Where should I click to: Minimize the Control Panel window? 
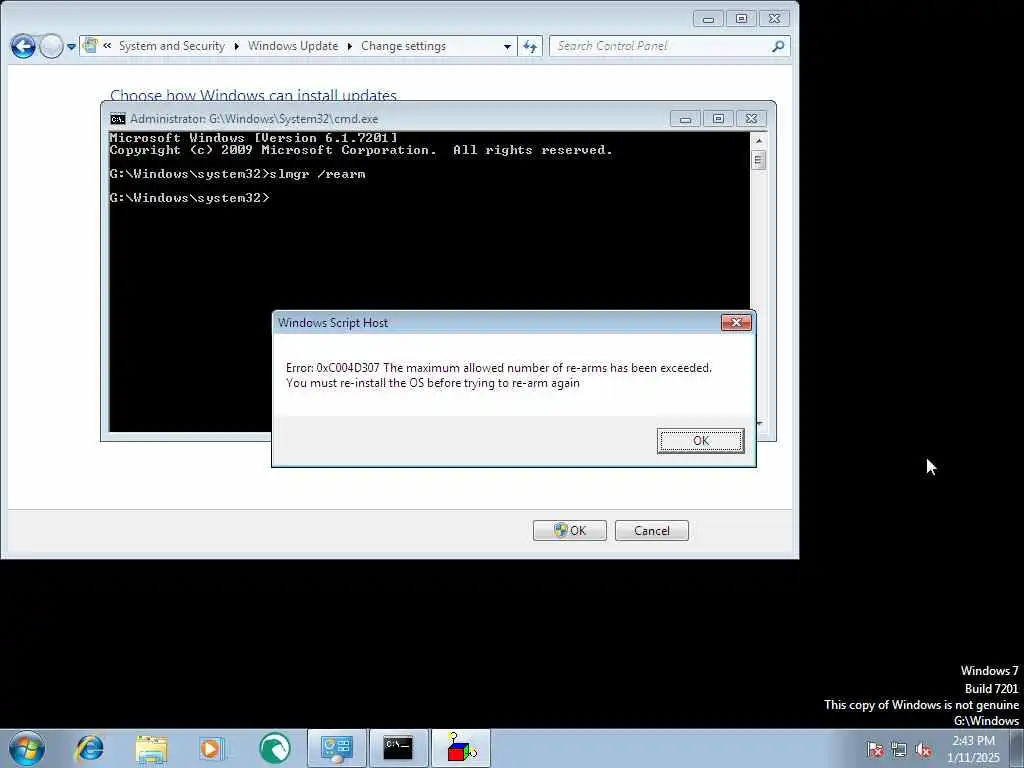(x=708, y=19)
